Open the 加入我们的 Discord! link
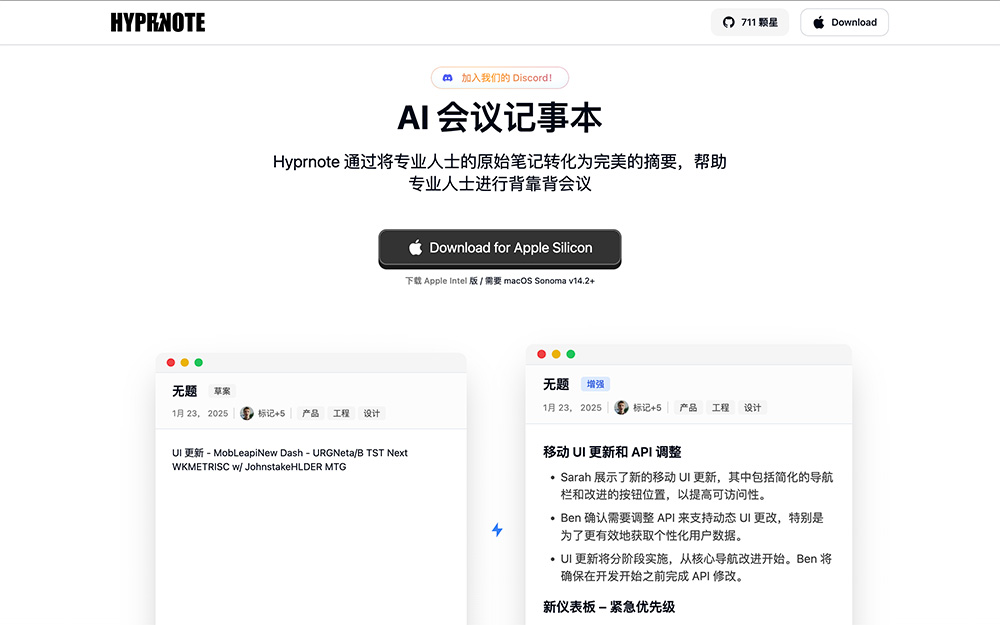 tap(499, 78)
